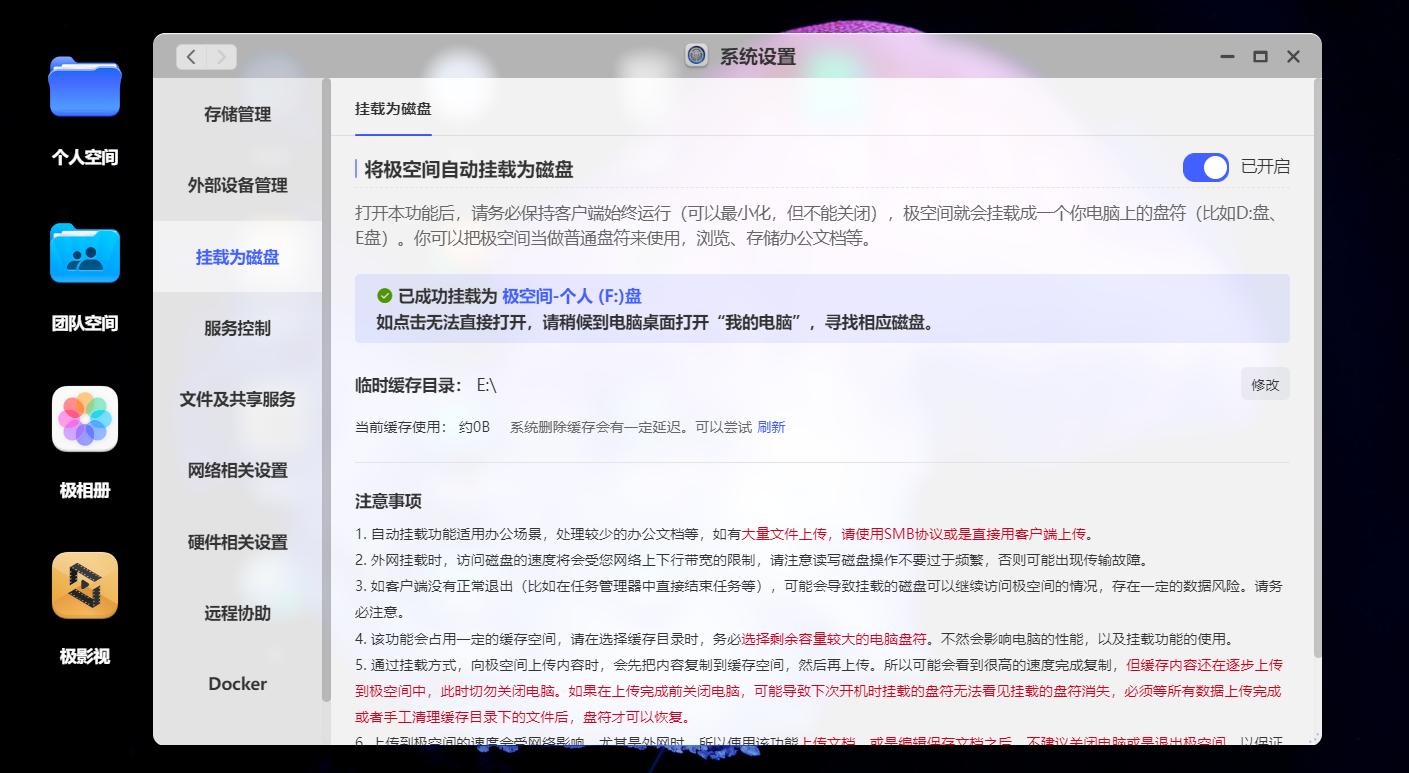Maximize the 系统设置 window
This screenshot has height=773, width=1409.
1260,57
